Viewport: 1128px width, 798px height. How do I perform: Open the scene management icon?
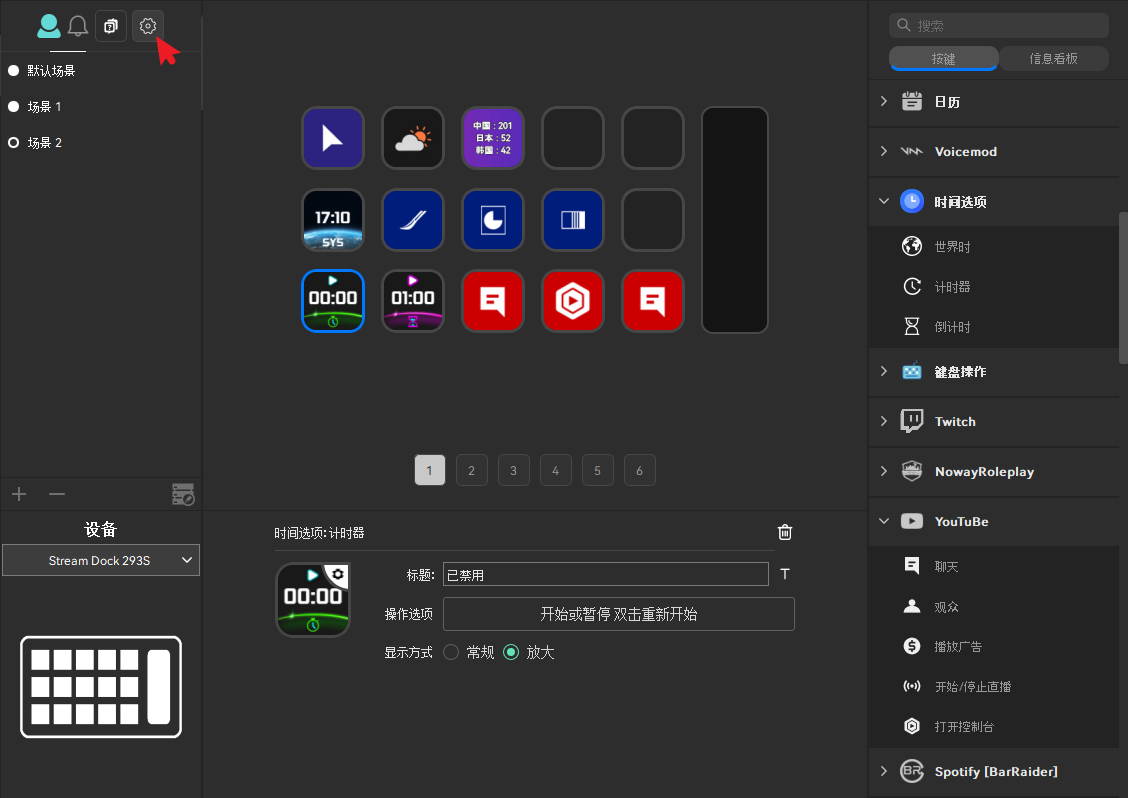pyautogui.click(x=183, y=494)
